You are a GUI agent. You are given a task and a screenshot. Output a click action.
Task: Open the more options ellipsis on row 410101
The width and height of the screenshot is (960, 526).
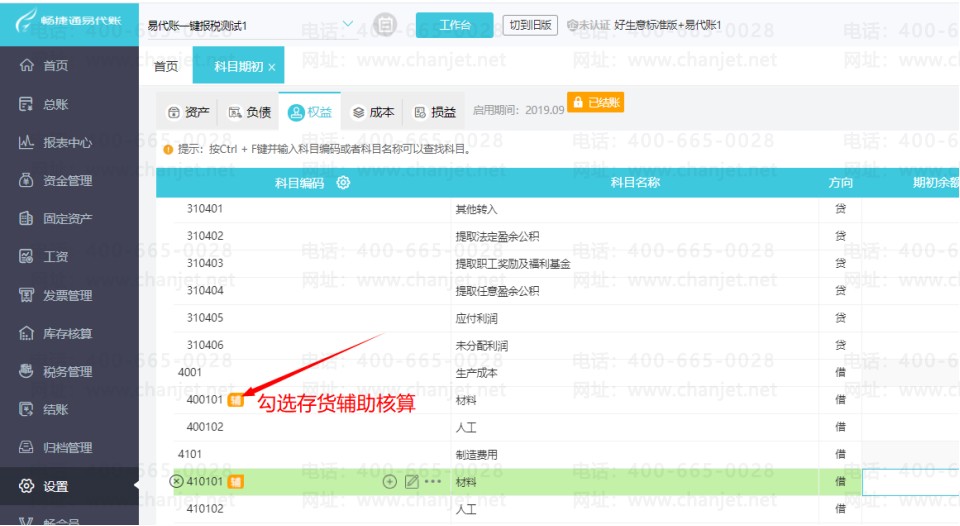click(433, 481)
